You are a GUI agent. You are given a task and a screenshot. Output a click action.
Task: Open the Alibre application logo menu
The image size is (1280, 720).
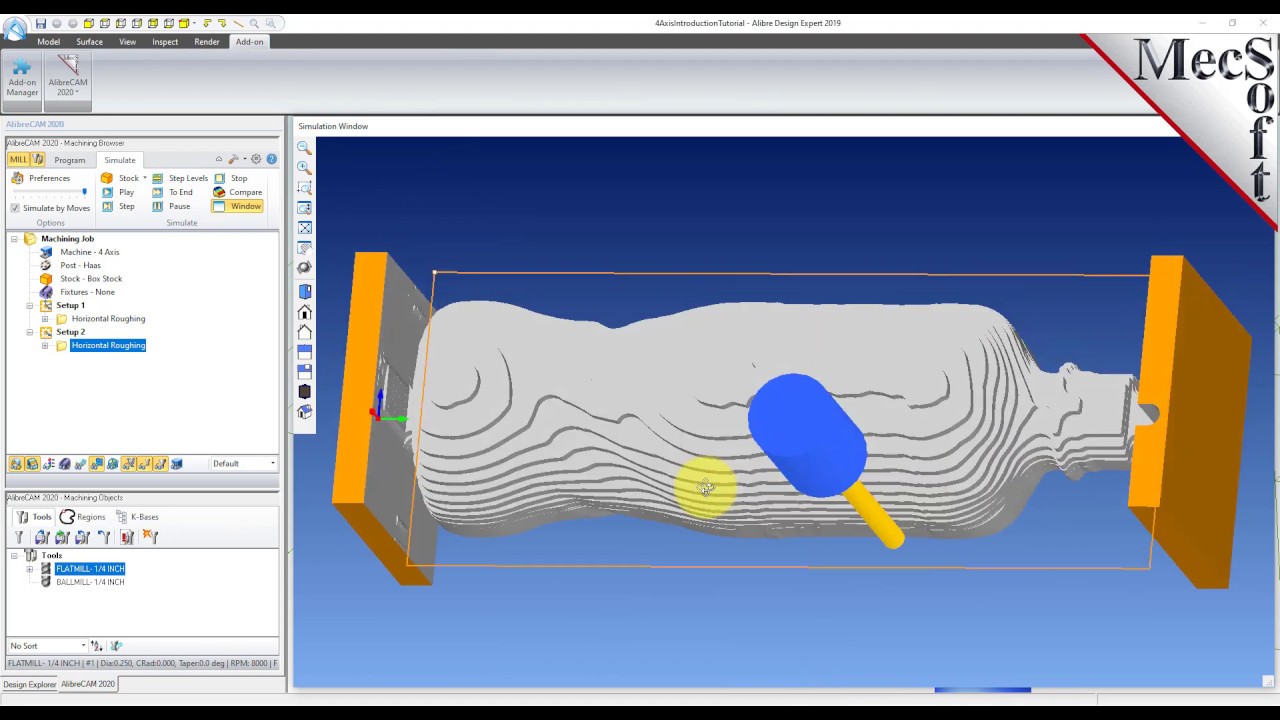coord(14,29)
